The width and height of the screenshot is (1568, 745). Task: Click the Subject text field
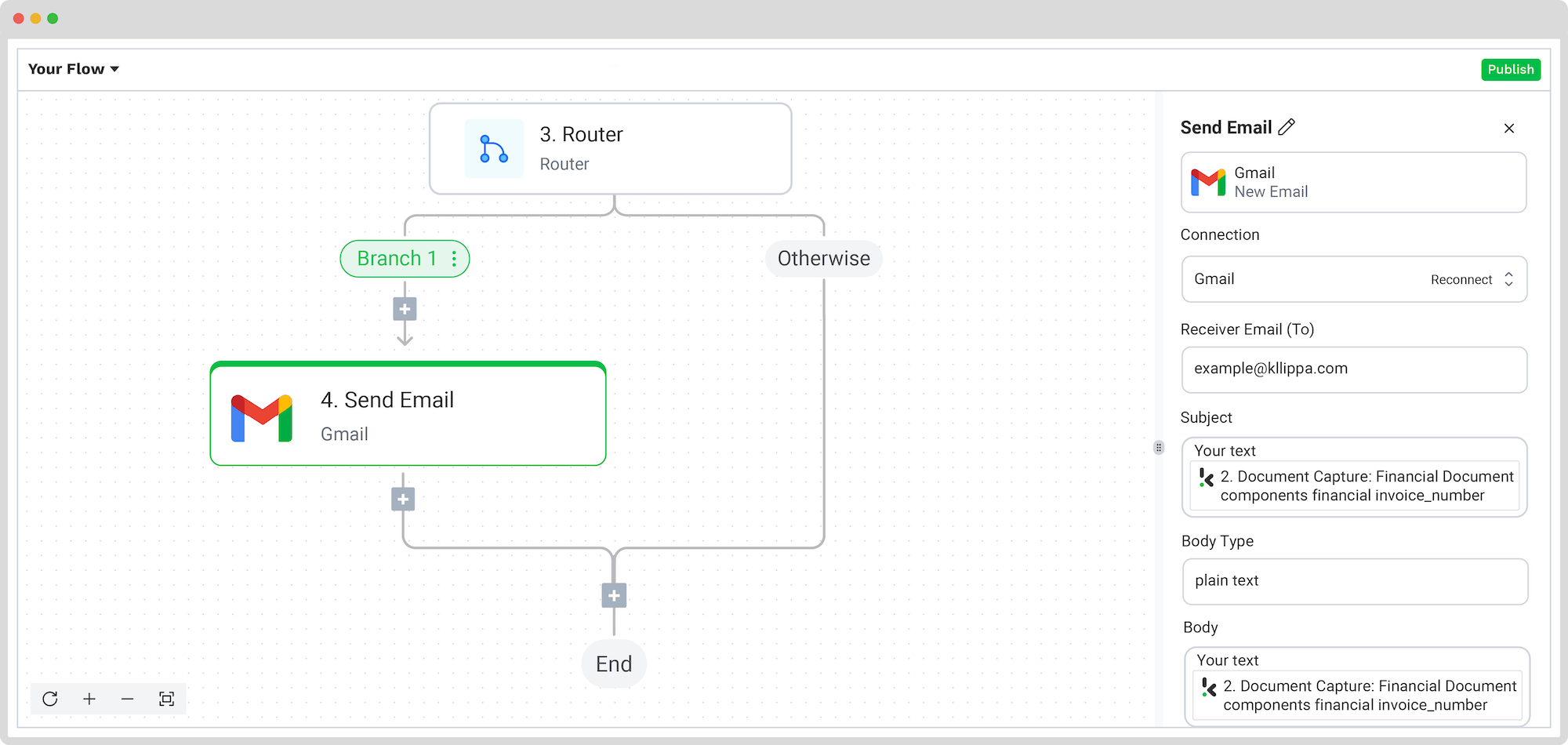pos(1355,477)
